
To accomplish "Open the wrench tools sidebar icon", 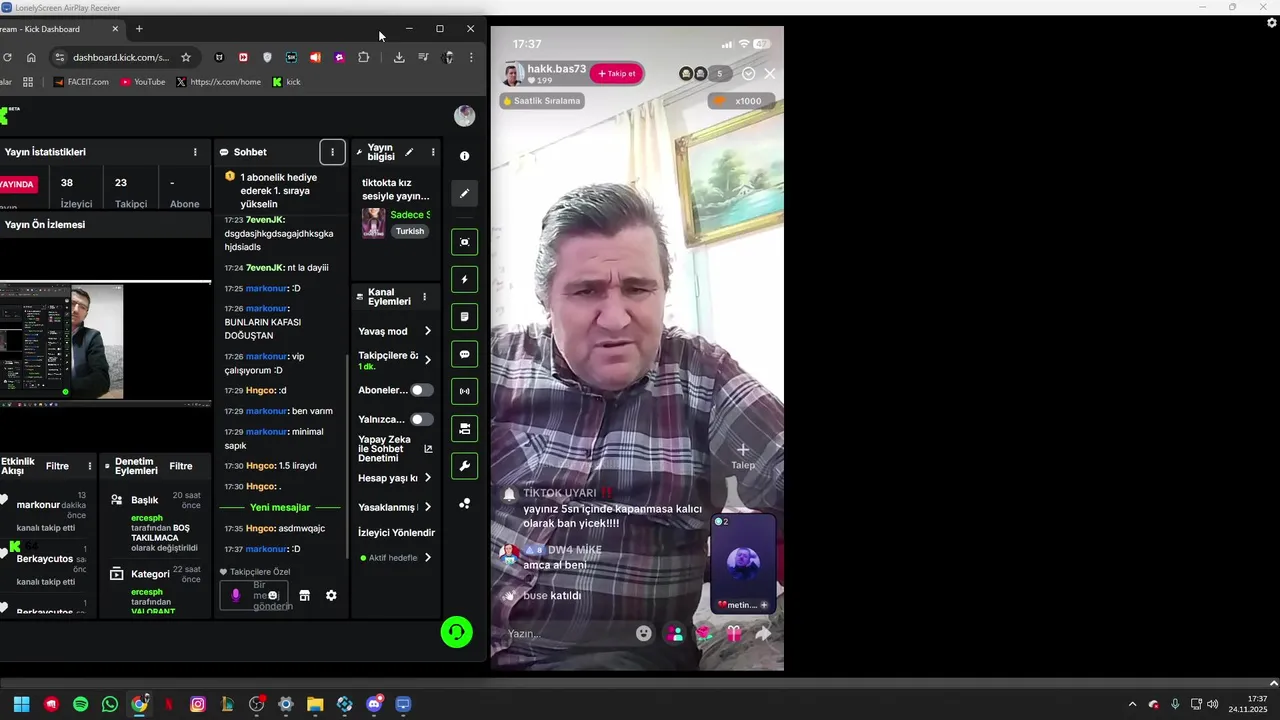I will [x=464, y=466].
